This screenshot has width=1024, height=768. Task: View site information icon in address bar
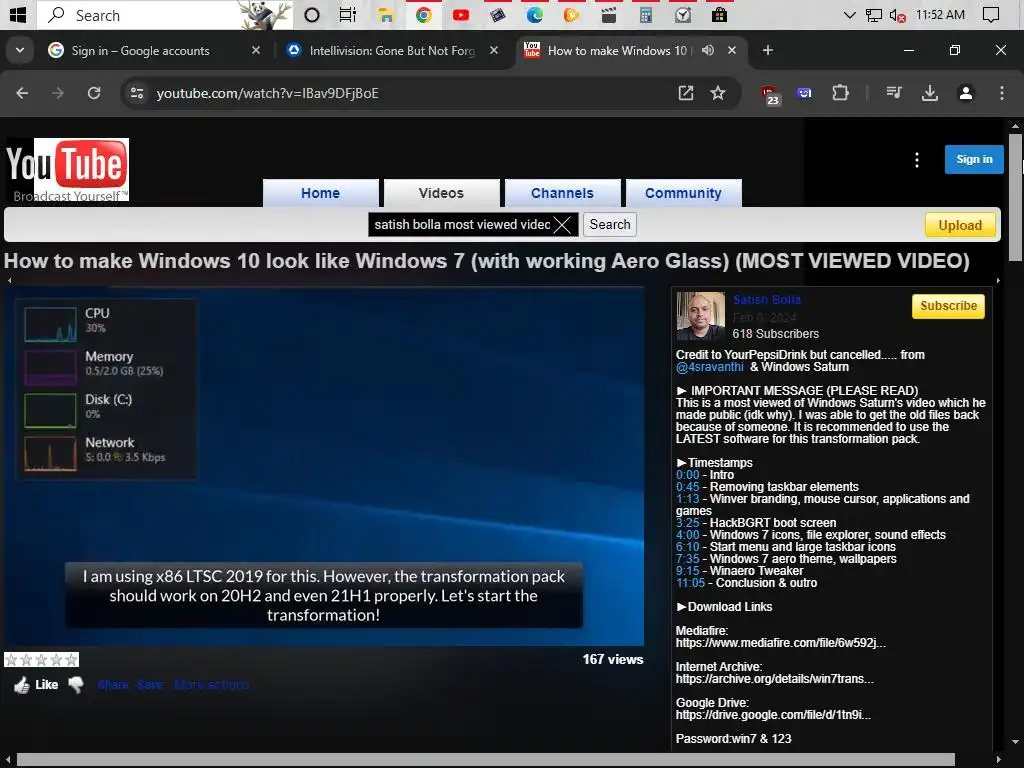(x=137, y=93)
